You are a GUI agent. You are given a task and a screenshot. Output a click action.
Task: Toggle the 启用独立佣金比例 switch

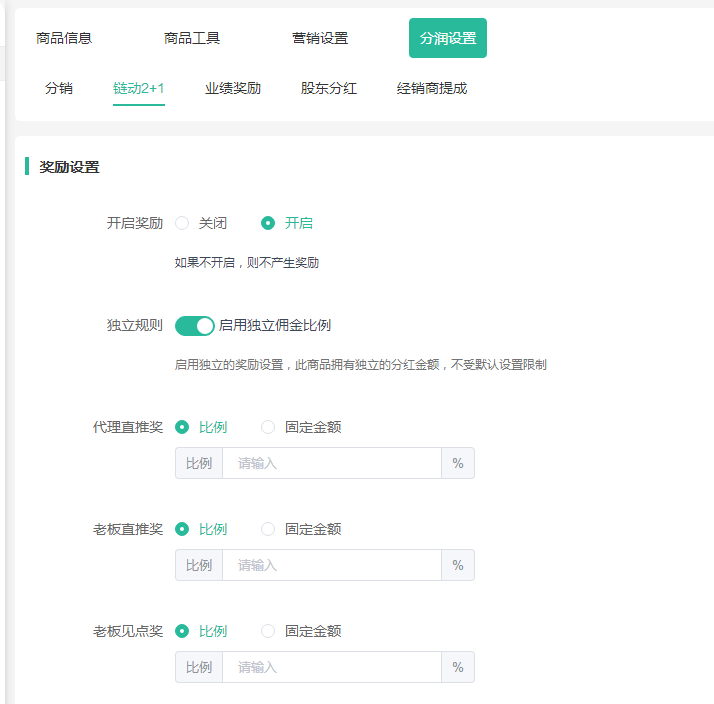pyautogui.click(x=195, y=326)
